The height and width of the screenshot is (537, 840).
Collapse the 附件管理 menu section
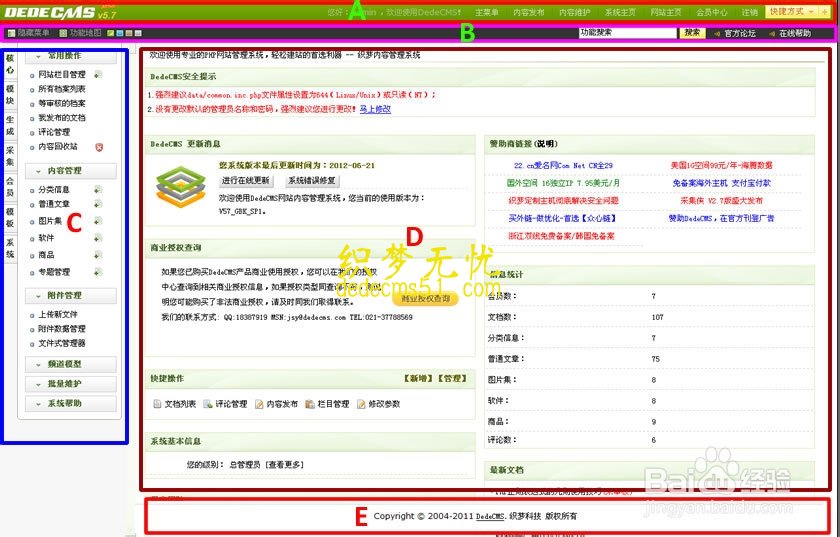coord(71,295)
